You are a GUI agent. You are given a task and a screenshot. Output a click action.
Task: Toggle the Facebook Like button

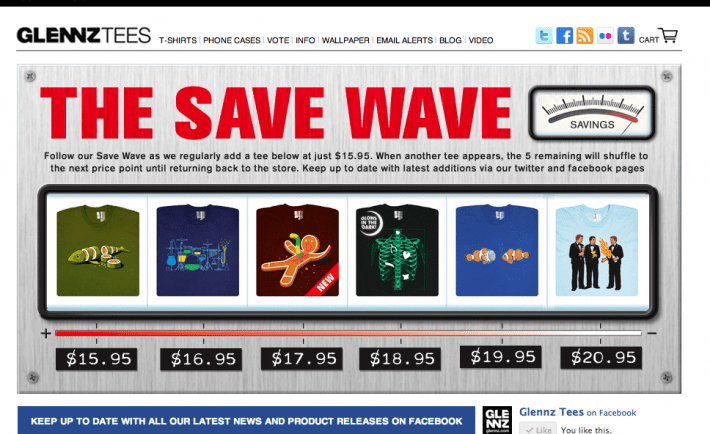click(538, 429)
